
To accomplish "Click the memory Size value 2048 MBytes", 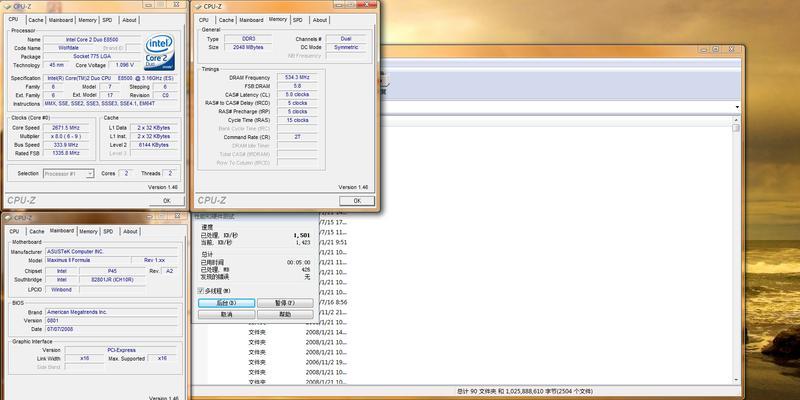I will coord(248,47).
